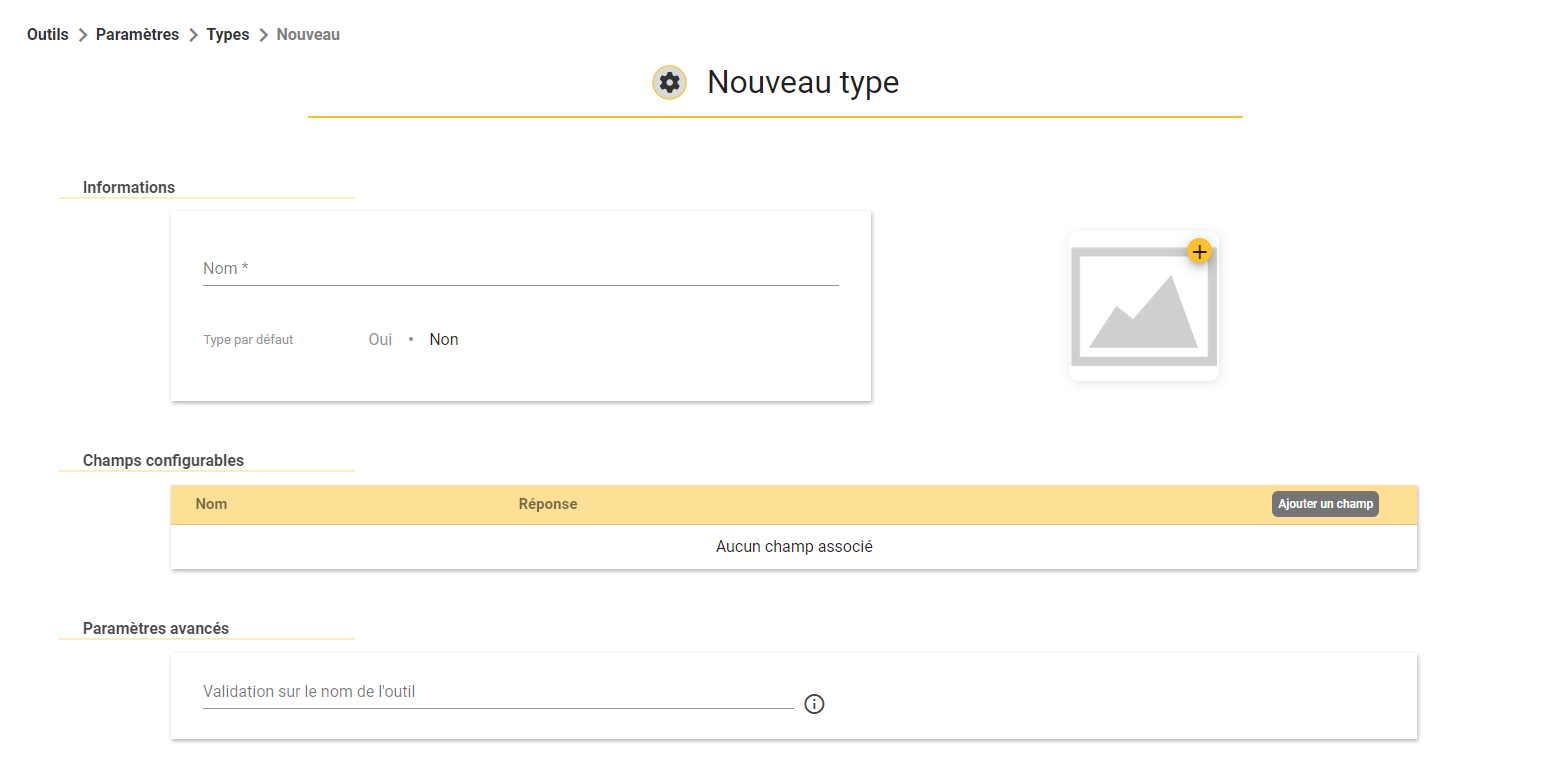Focus the Validation sur le nom de l'outil field
Viewport: 1558px width, 763px height.
point(498,692)
